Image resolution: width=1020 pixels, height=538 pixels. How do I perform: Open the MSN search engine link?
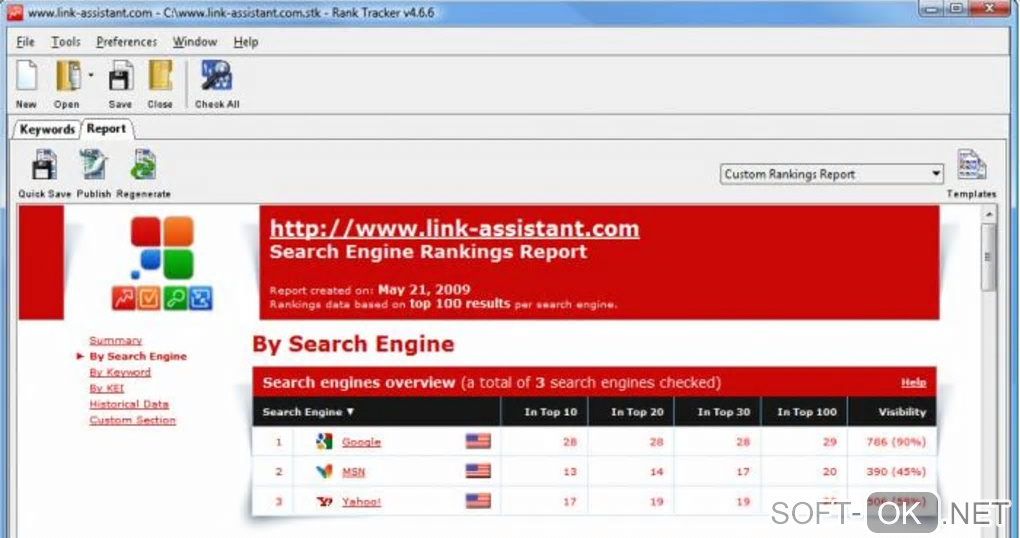coord(353,472)
